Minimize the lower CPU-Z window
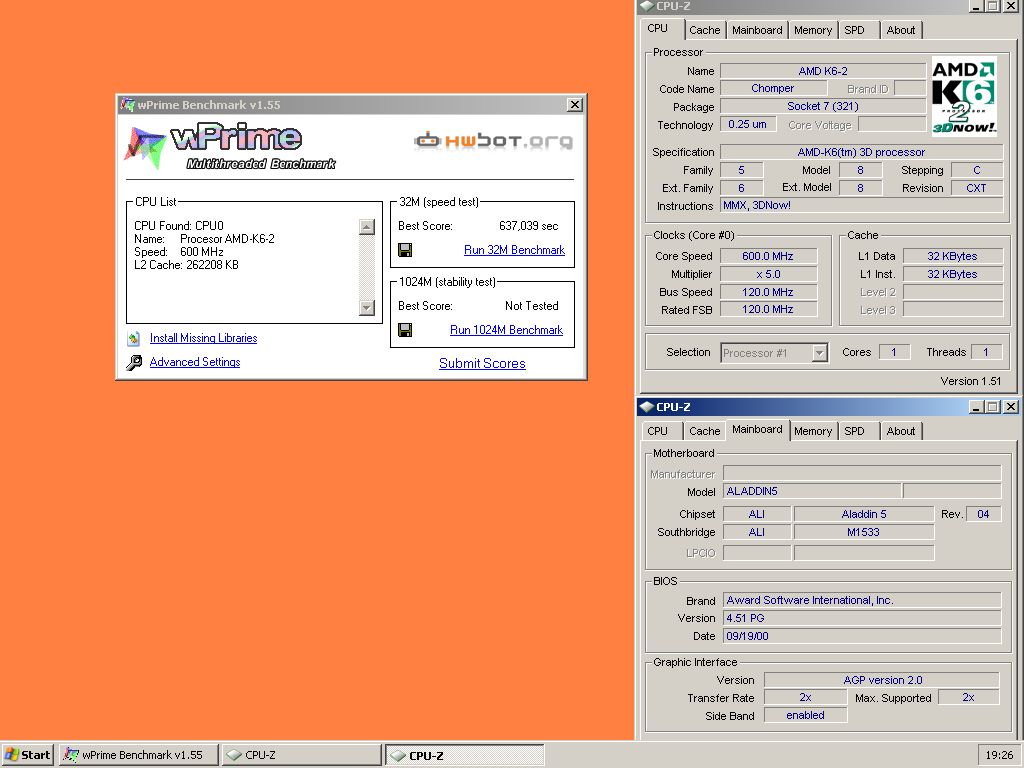 tap(976, 407)
